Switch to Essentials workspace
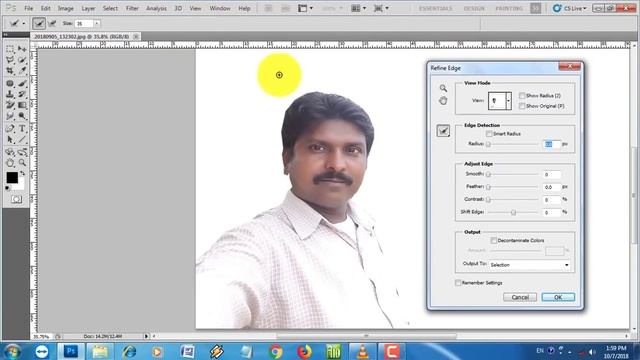Screen dimensions: 640x360 436,8
